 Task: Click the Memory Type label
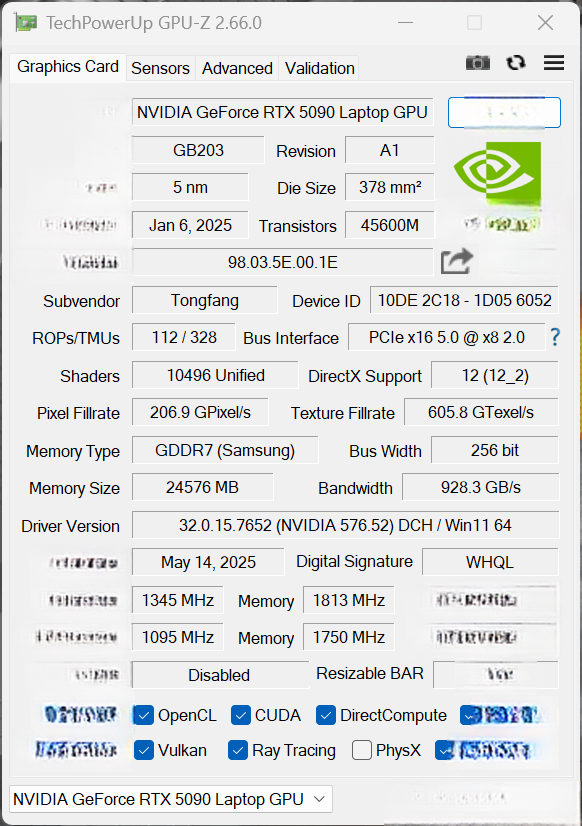pyautogui.click(x=73, y=451)
